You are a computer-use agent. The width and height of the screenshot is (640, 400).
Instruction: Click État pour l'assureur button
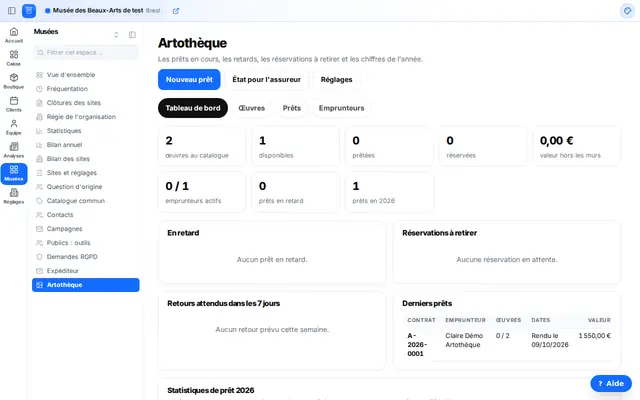pos(267,80)
